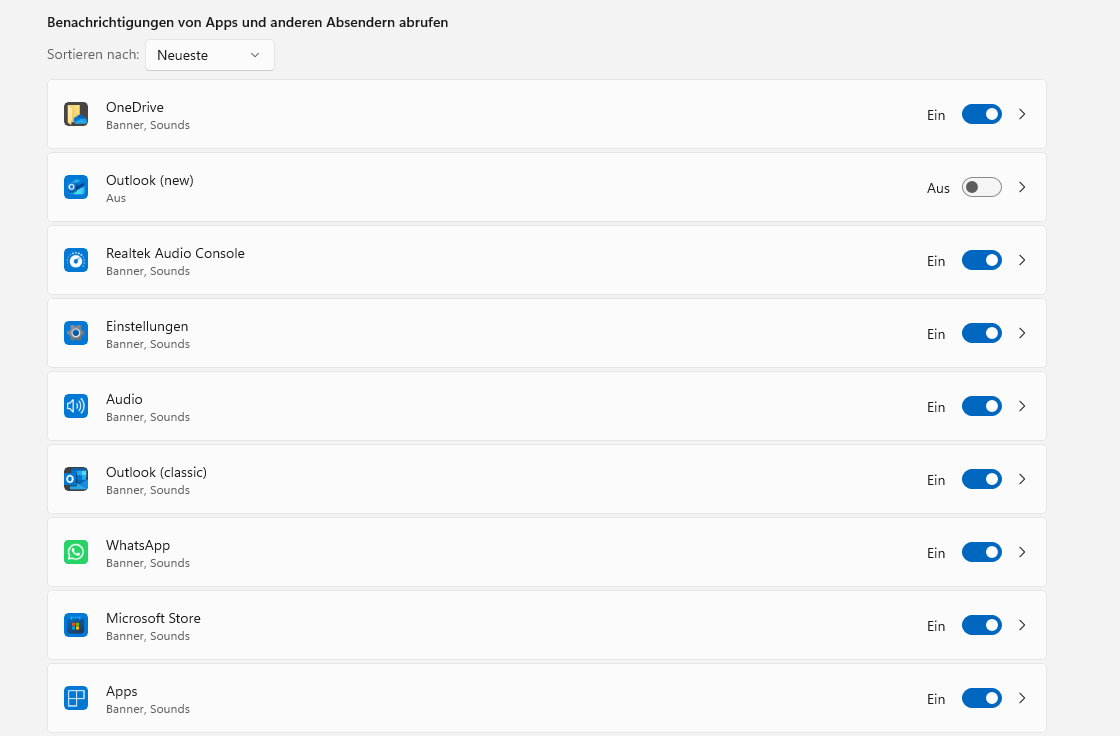The image size is (1120, 736).
Task: Click the WhatsApp app icon
Action: [76, 552]
